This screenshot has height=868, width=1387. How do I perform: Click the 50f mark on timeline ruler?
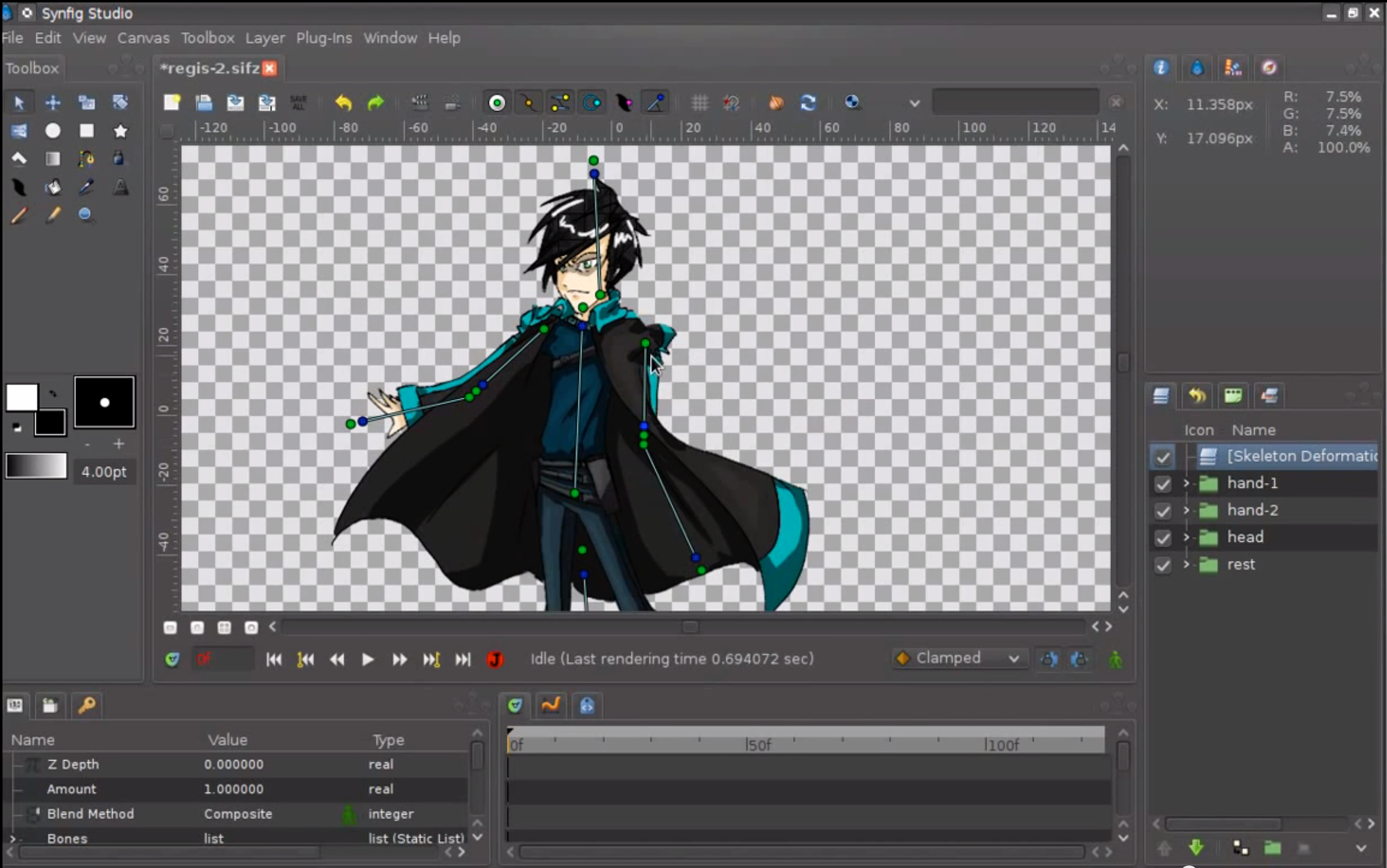click(758, 745)
